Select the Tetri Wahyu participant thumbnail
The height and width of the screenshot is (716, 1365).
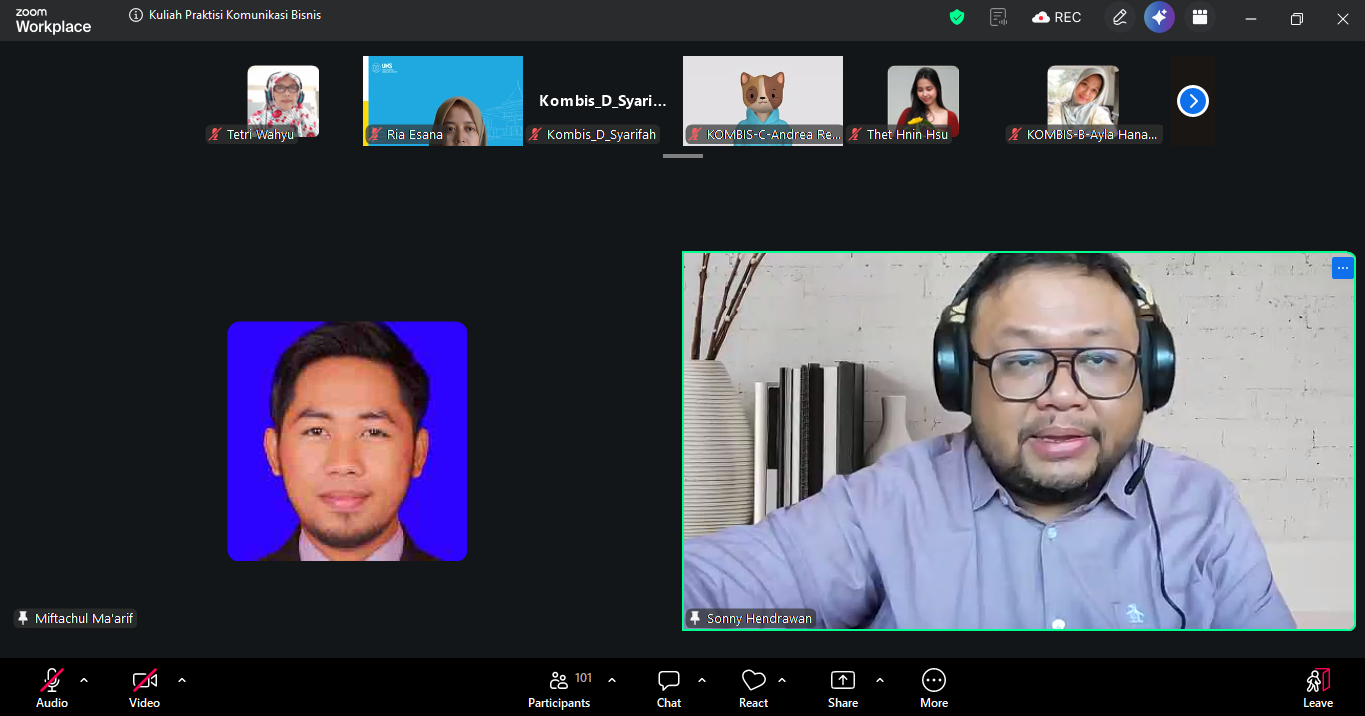coord(283,101)
